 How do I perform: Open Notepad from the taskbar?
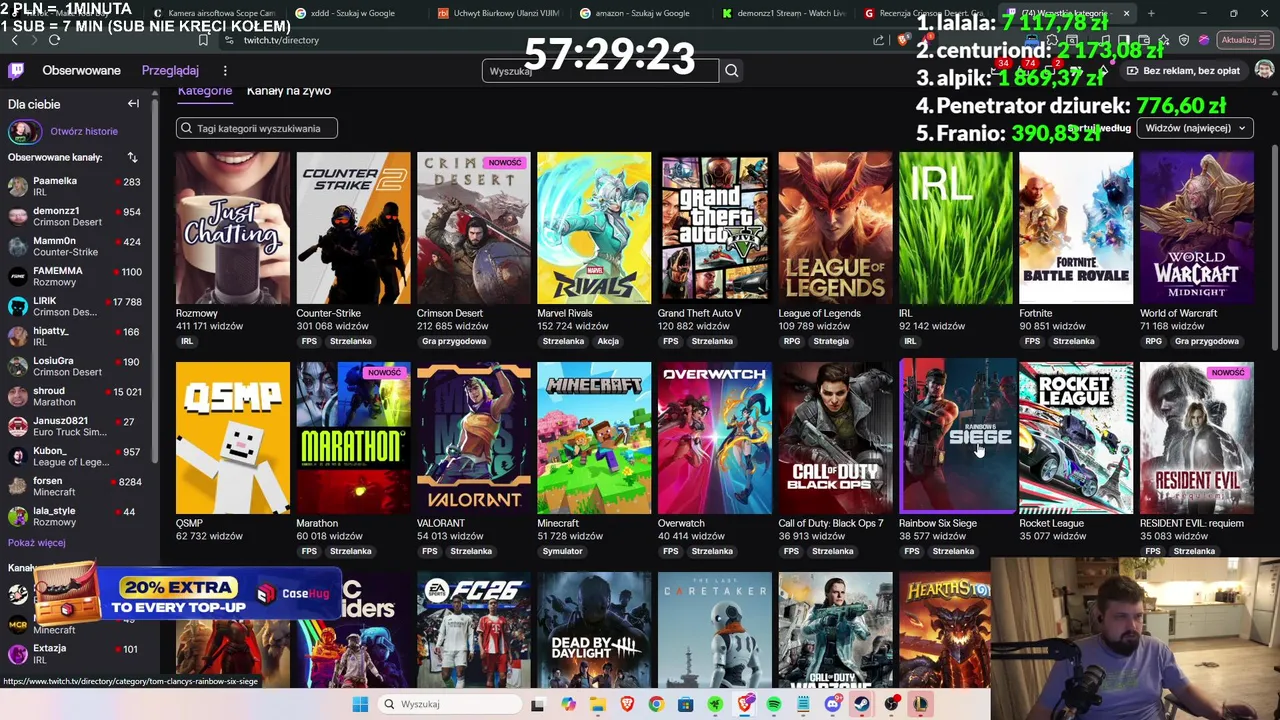pos(803,704)
